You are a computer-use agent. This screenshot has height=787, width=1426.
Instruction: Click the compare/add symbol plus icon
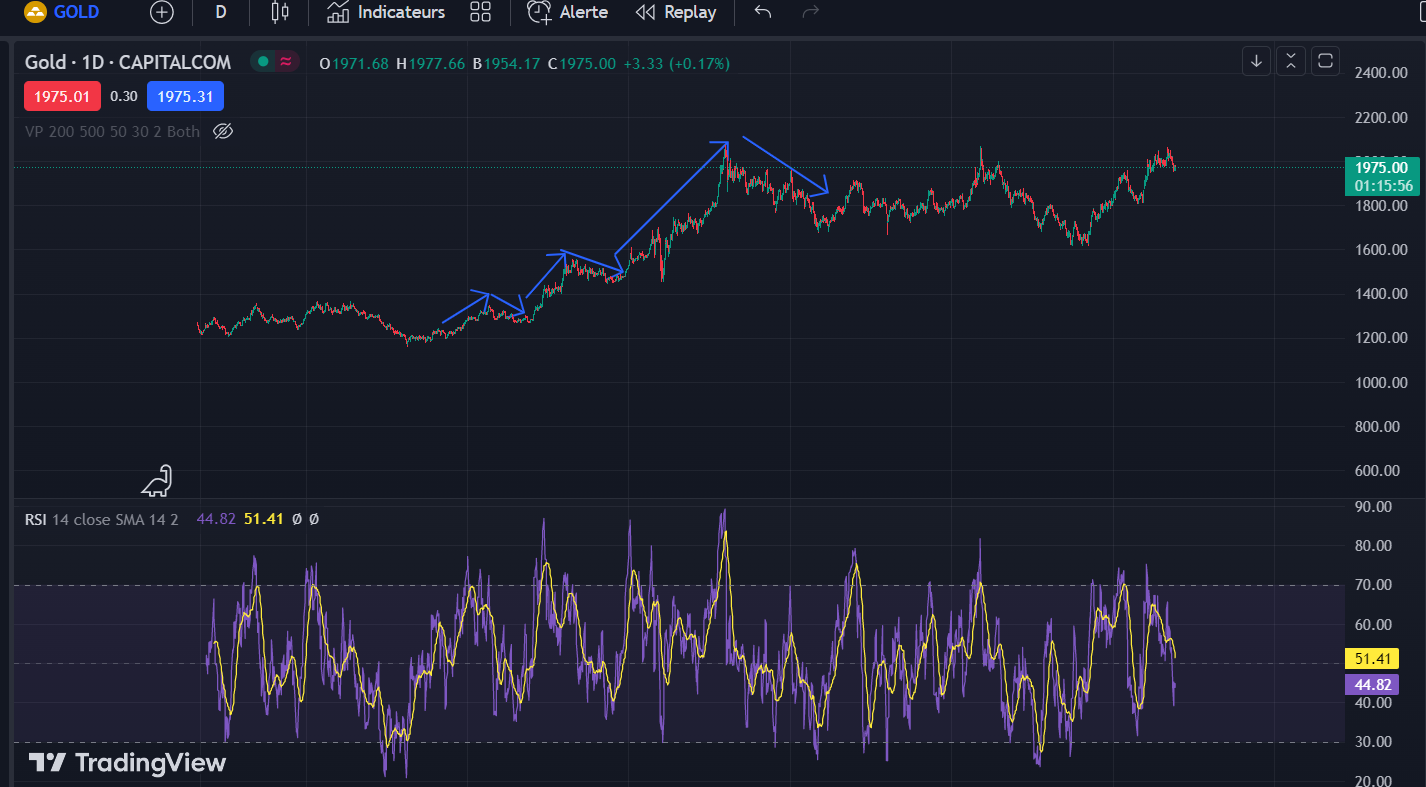coord(161,12)
